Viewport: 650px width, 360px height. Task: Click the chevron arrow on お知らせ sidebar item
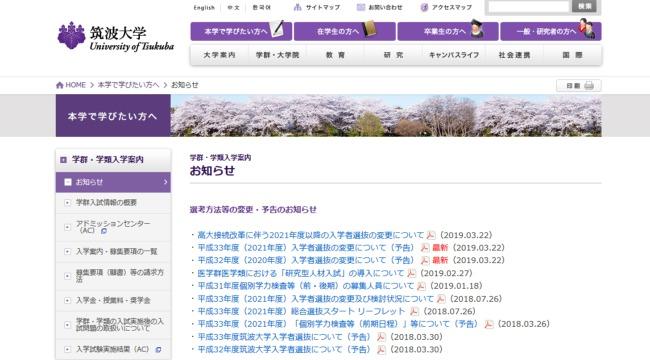165,182
